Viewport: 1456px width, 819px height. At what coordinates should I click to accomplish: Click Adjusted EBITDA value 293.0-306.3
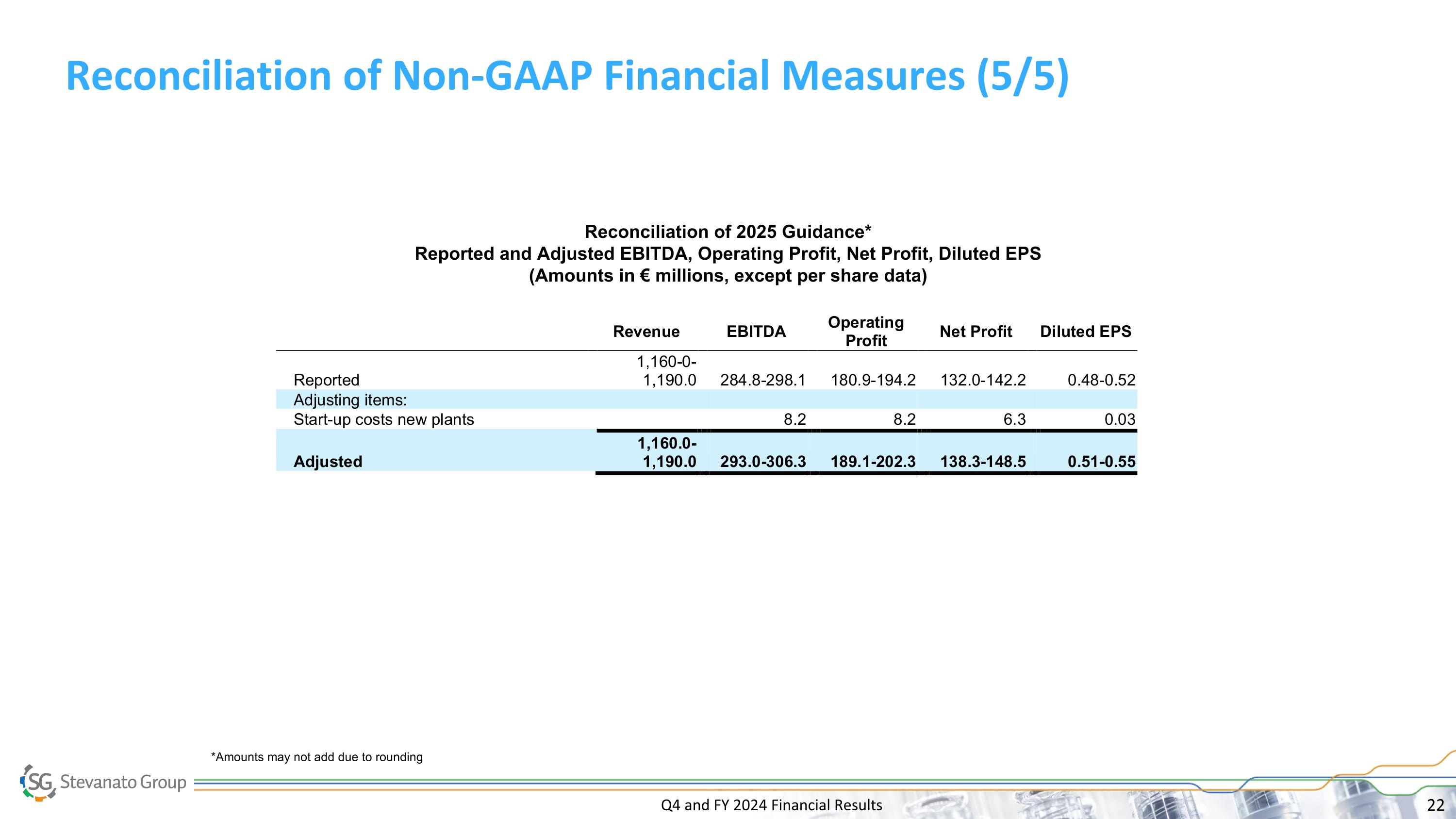[762, 462]
